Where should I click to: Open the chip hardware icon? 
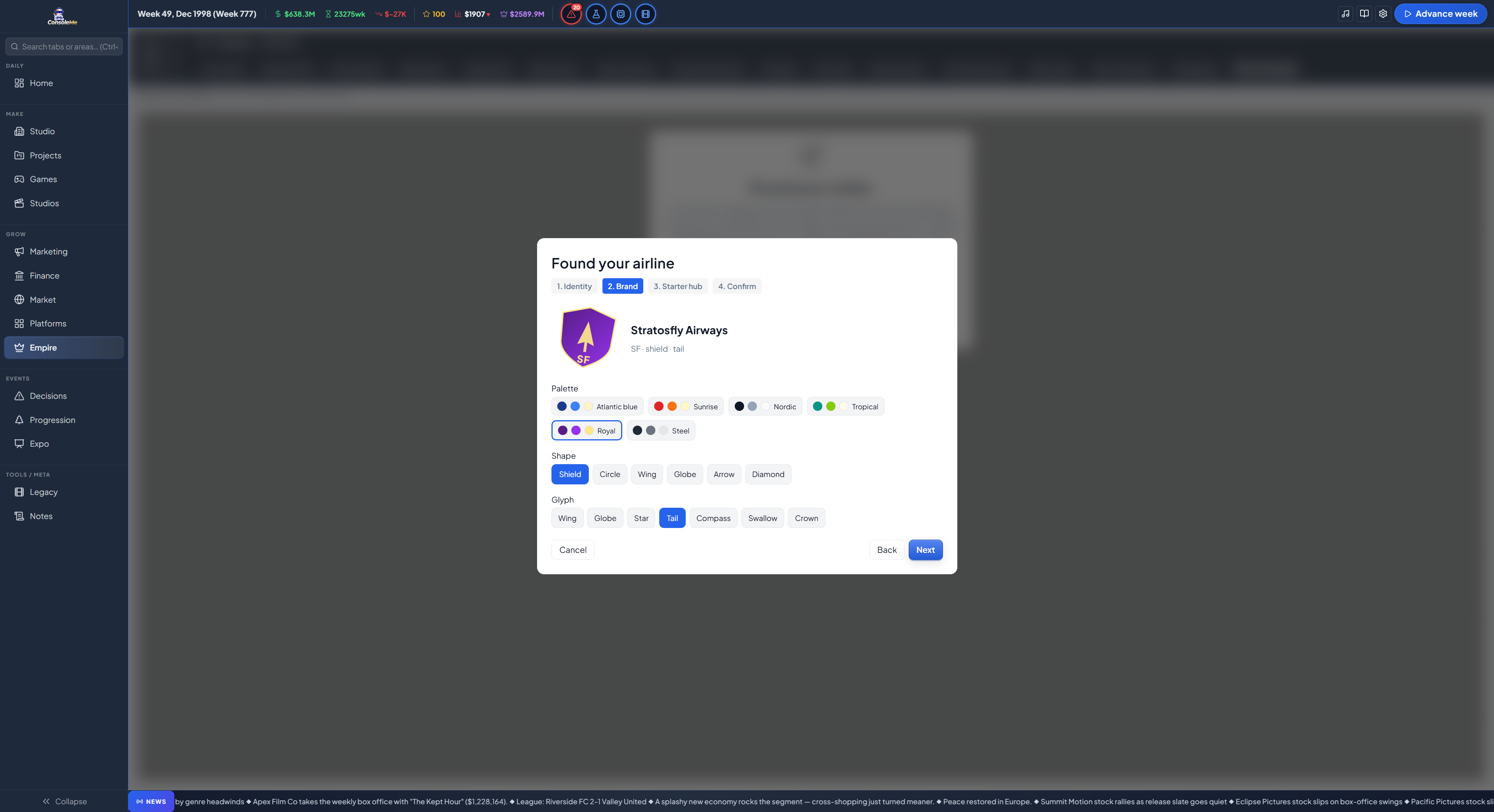621,14
